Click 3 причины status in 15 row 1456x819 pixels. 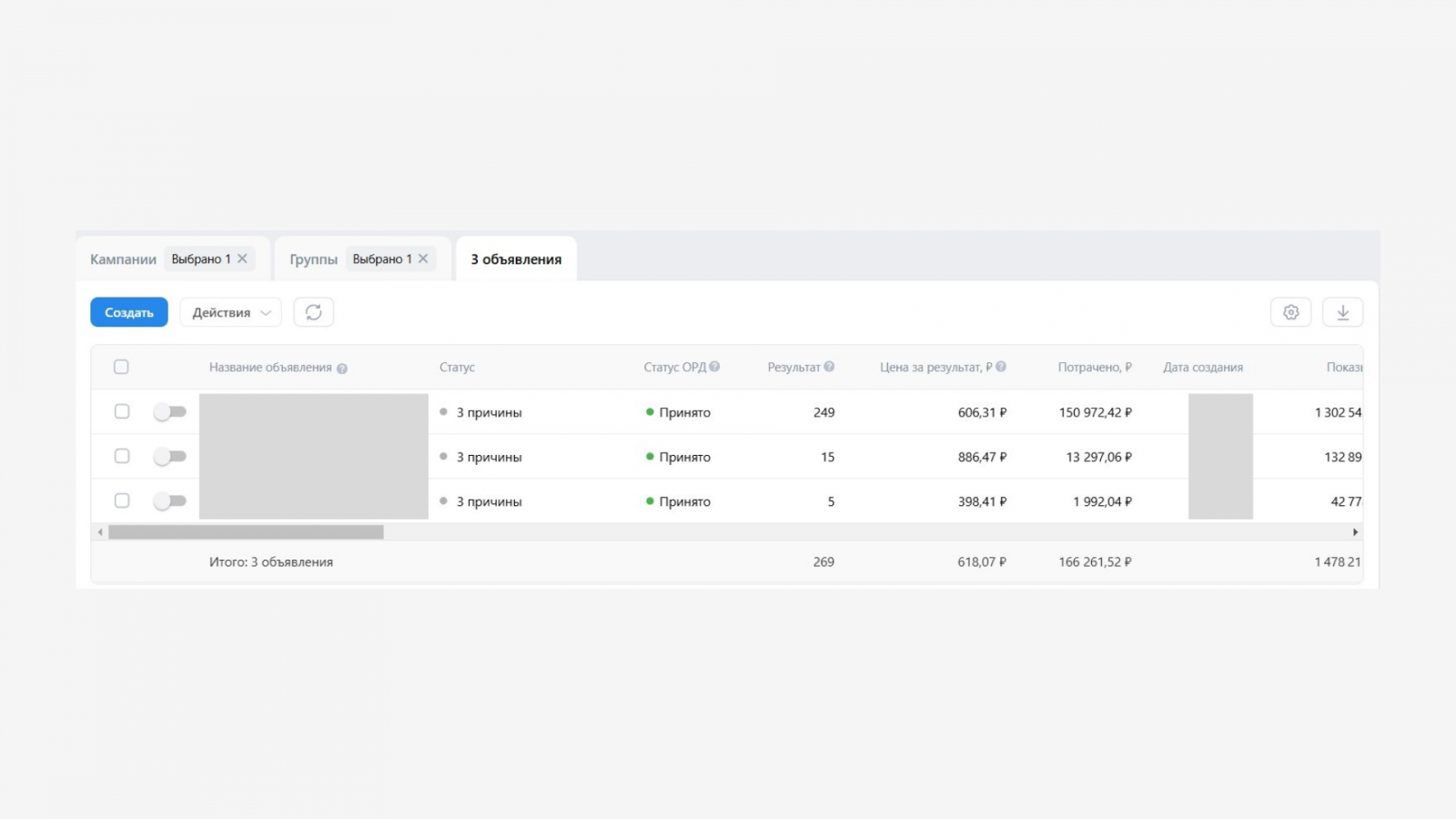pyautogui.click(x=489, y=457)
